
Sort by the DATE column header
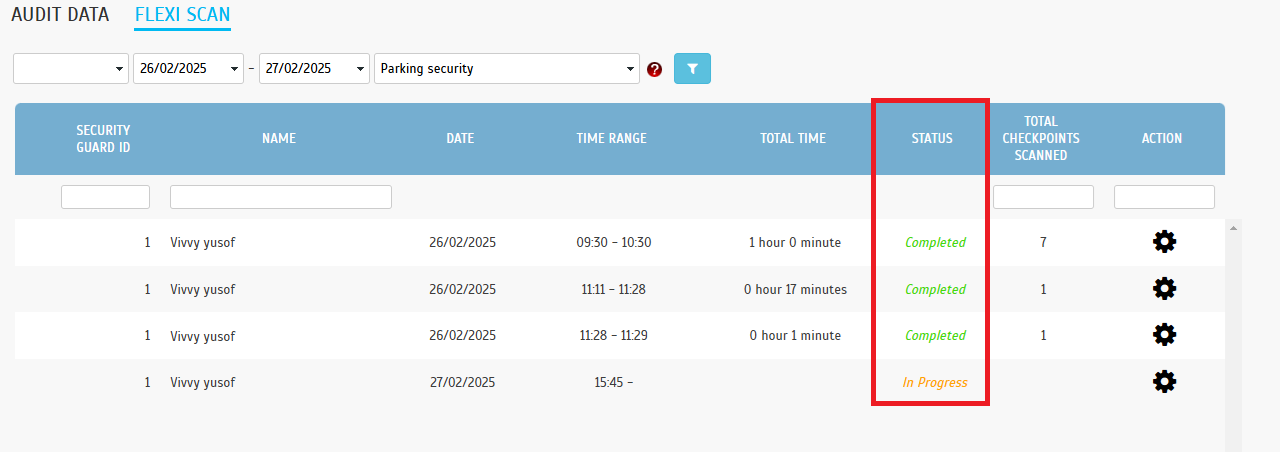click(x=460, y=138)
